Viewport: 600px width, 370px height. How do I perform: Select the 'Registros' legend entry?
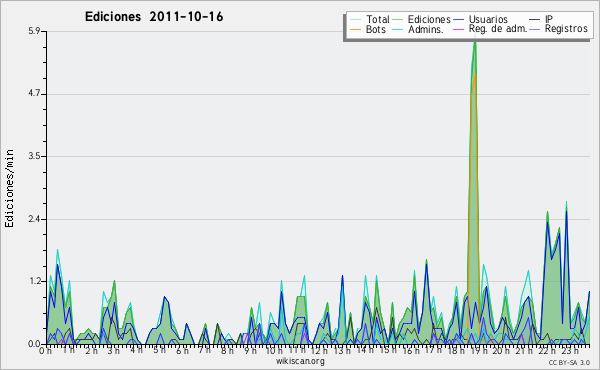coord(559,29)
